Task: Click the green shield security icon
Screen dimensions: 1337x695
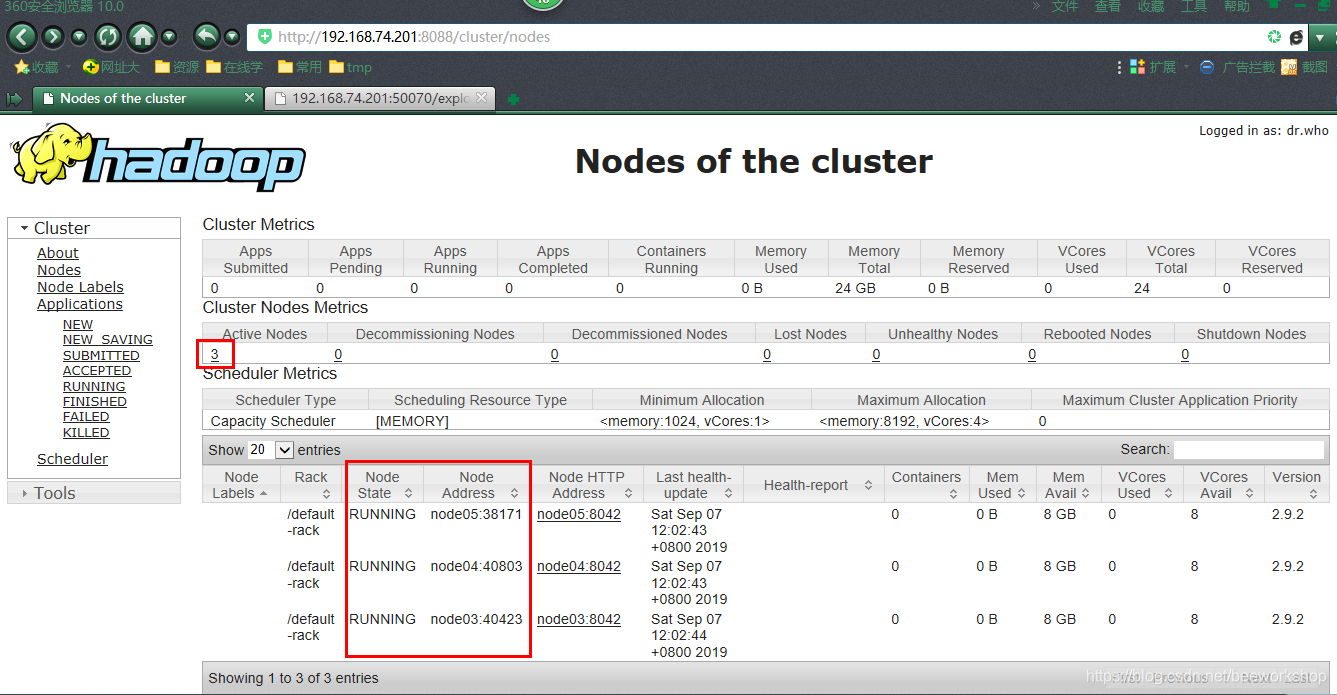Action: coord(264,37)
